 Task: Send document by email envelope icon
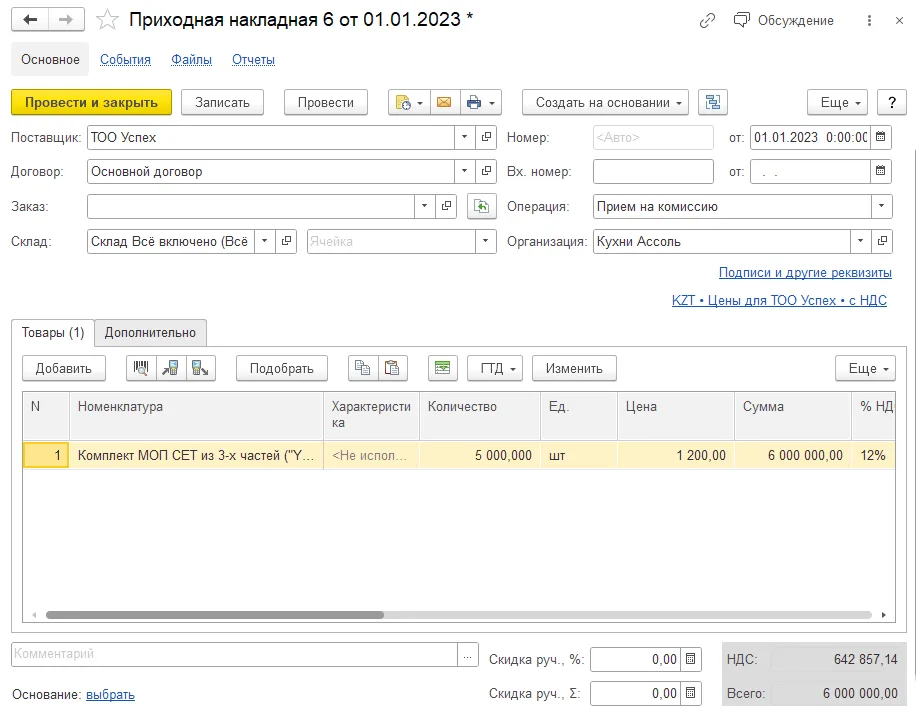pyautogui.click(x=445, y=103)
